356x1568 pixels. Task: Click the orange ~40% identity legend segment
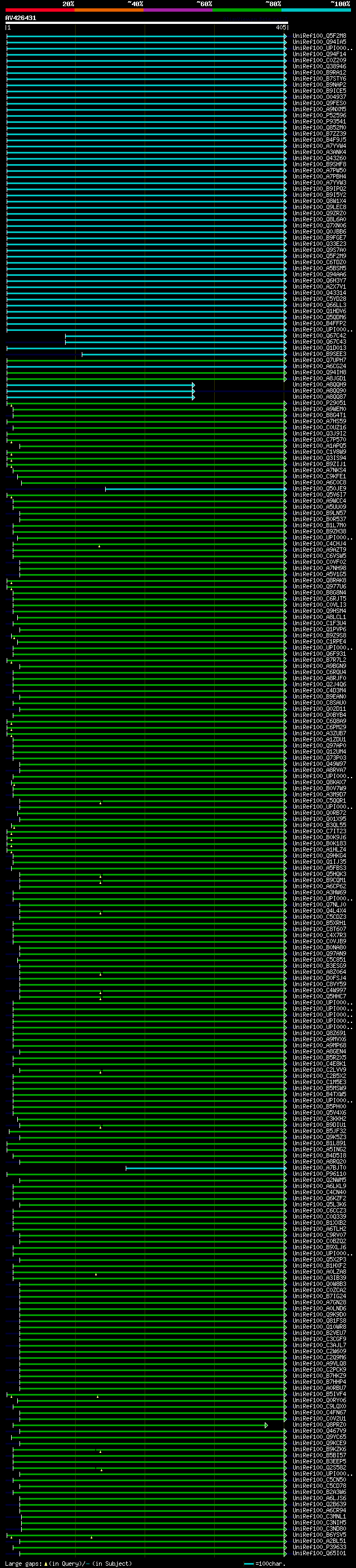pyautogui.click(x=109, y=10)
